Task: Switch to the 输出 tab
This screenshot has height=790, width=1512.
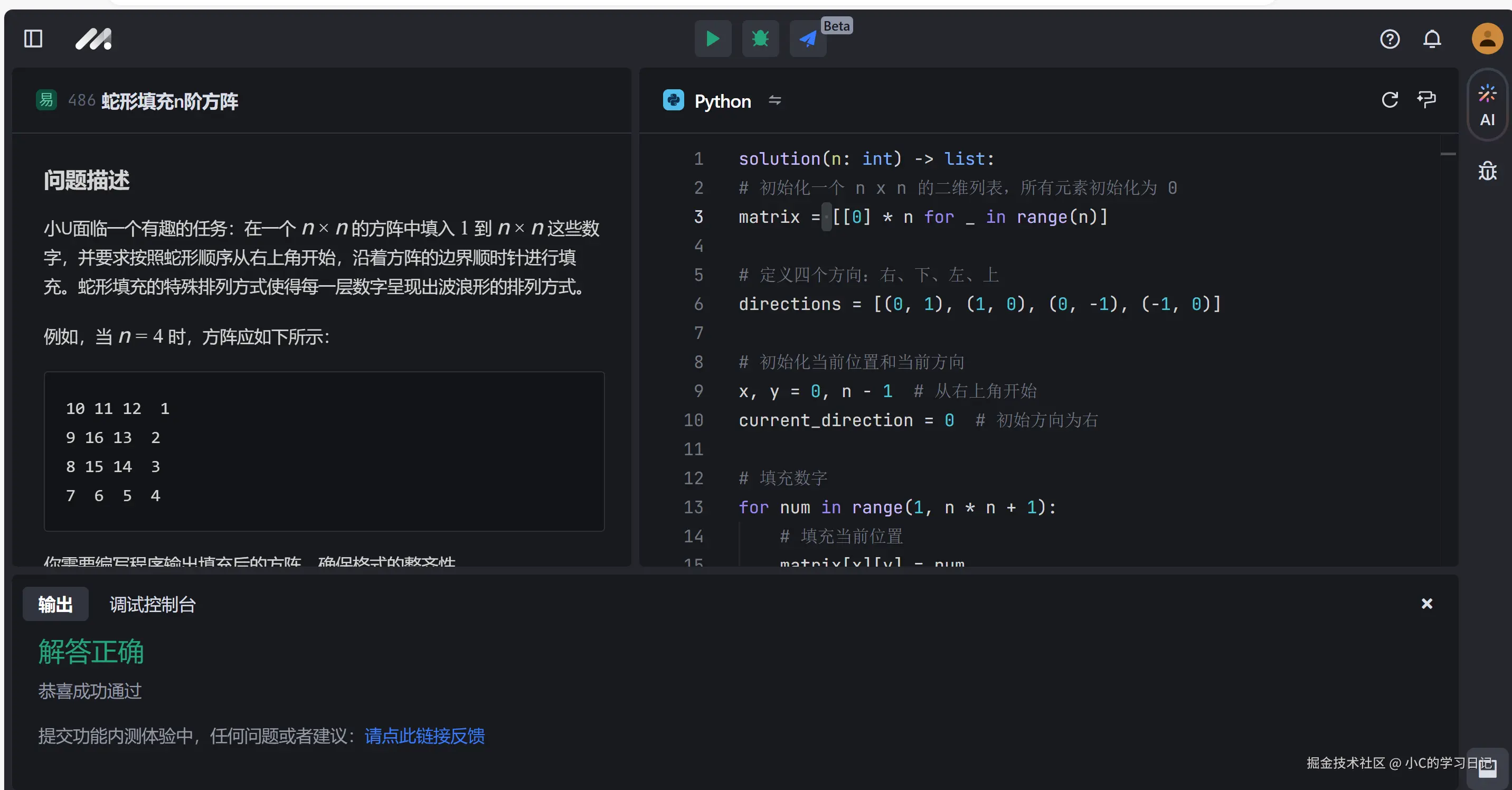Action: pyautogui.click(x=55, y=604)
